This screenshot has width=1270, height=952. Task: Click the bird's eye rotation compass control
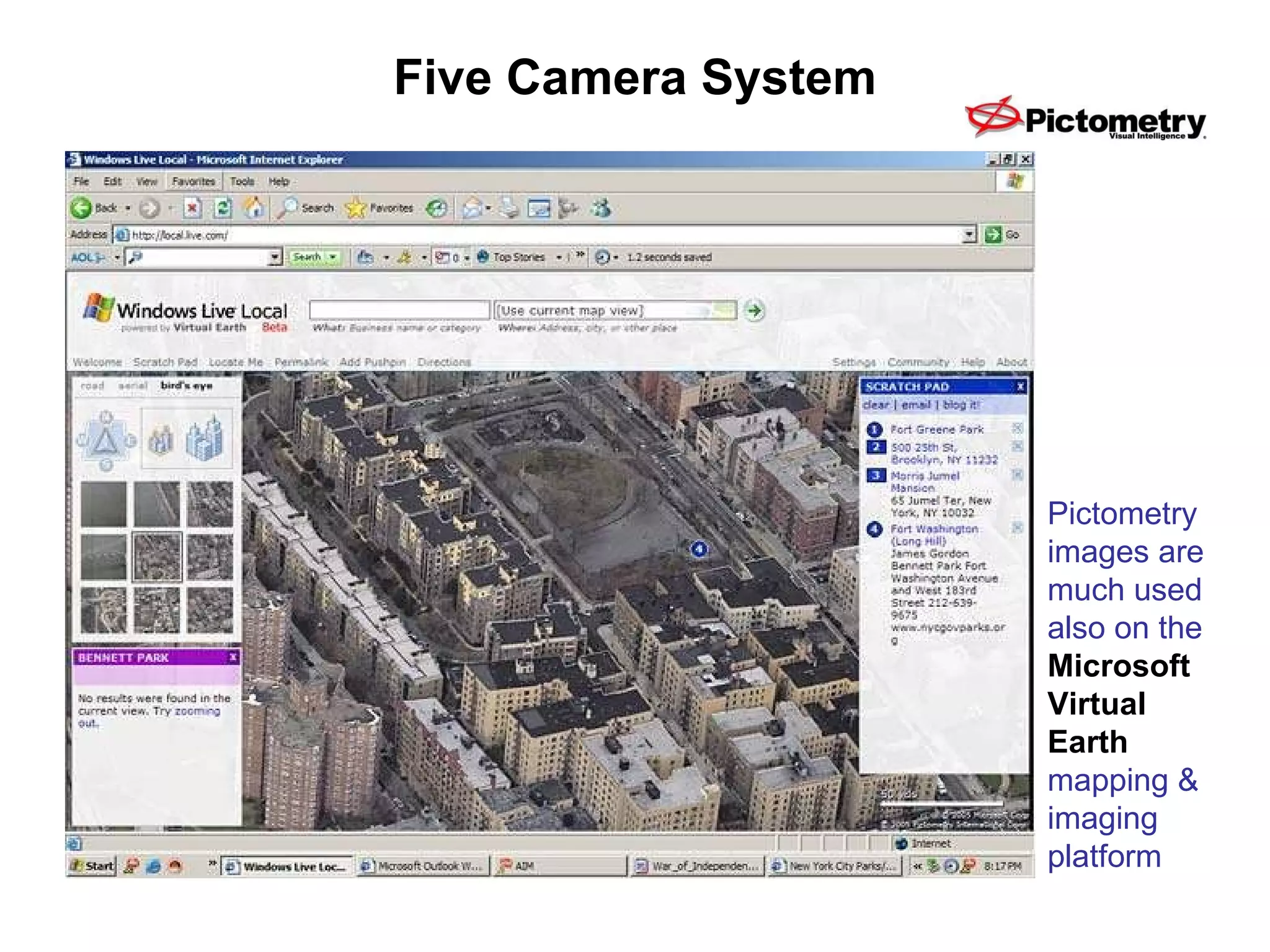(x=106, y=440)
